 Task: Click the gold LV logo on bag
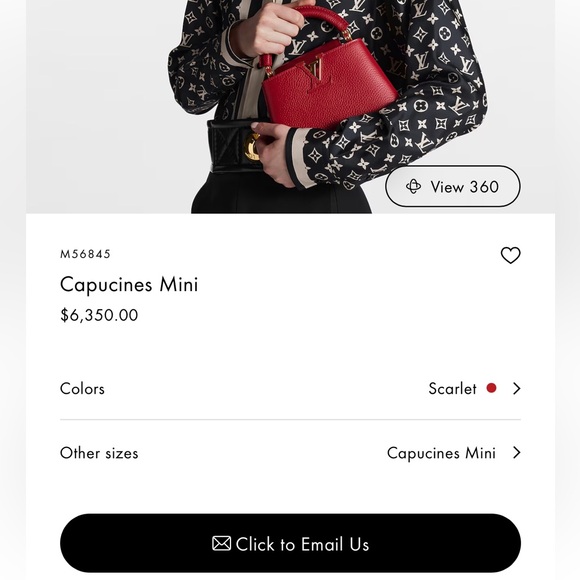pos(317,71)
